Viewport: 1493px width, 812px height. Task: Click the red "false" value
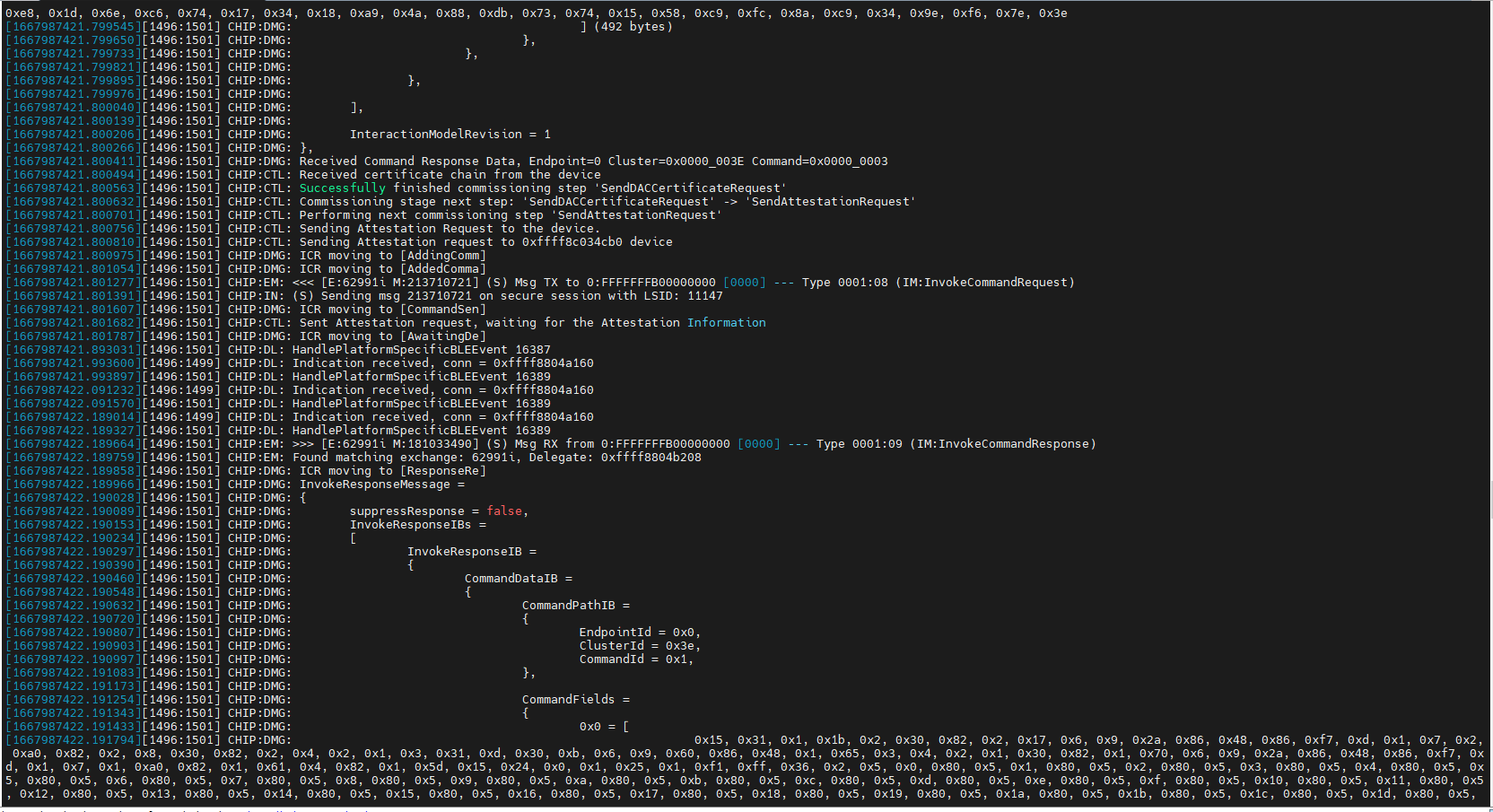click(x=504, y=511)
